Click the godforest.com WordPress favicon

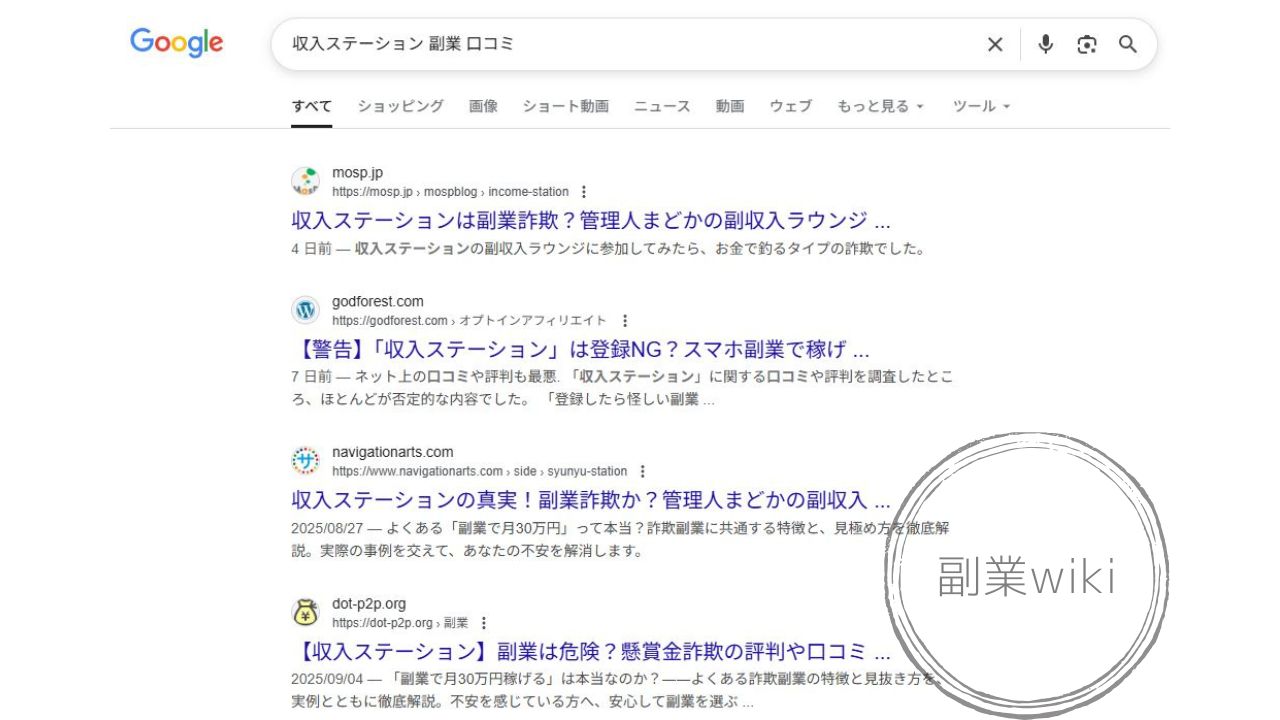point(306,310)
